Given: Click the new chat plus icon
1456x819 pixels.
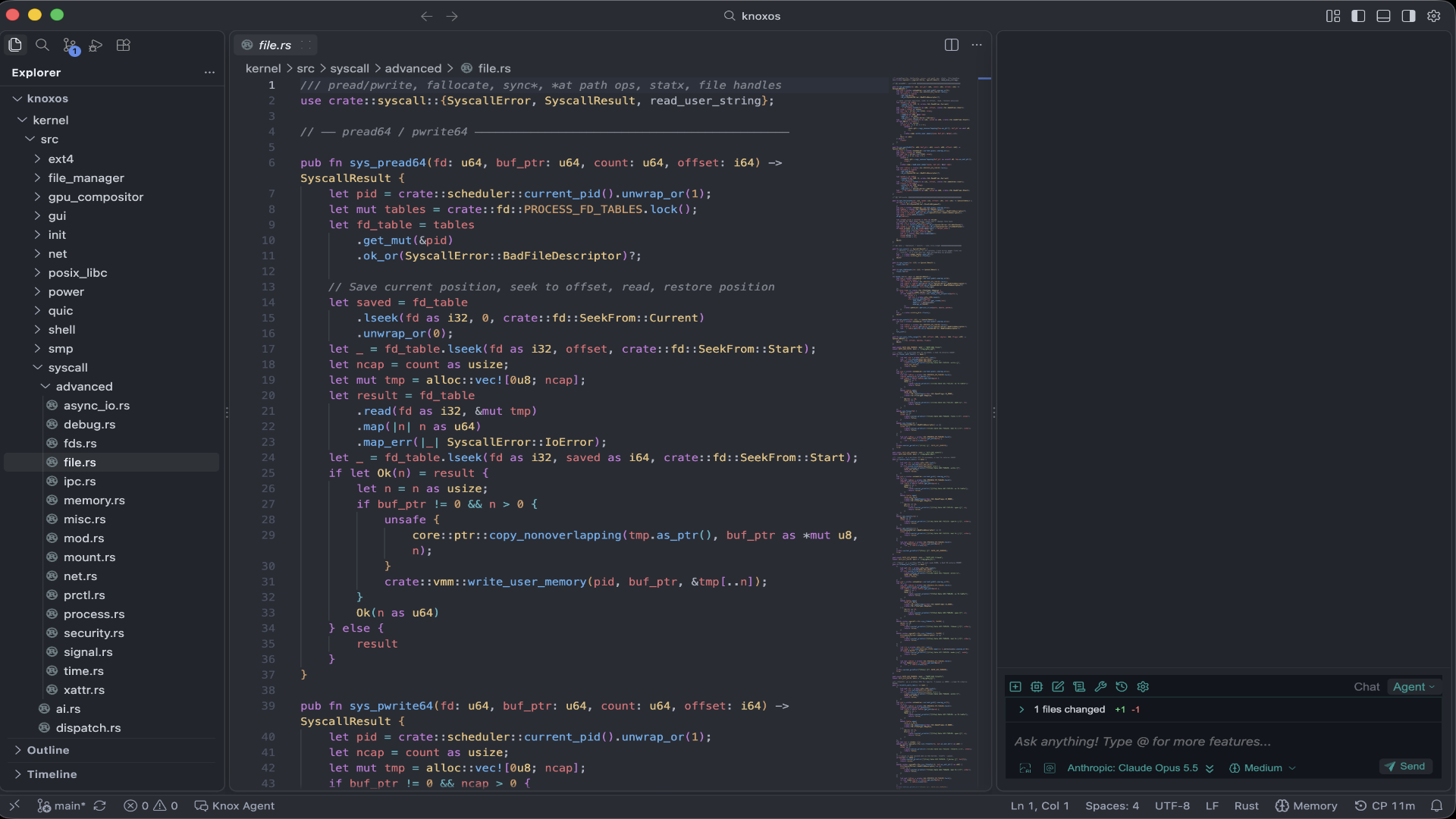Looking at the screenshot, I should [1015, 687].
